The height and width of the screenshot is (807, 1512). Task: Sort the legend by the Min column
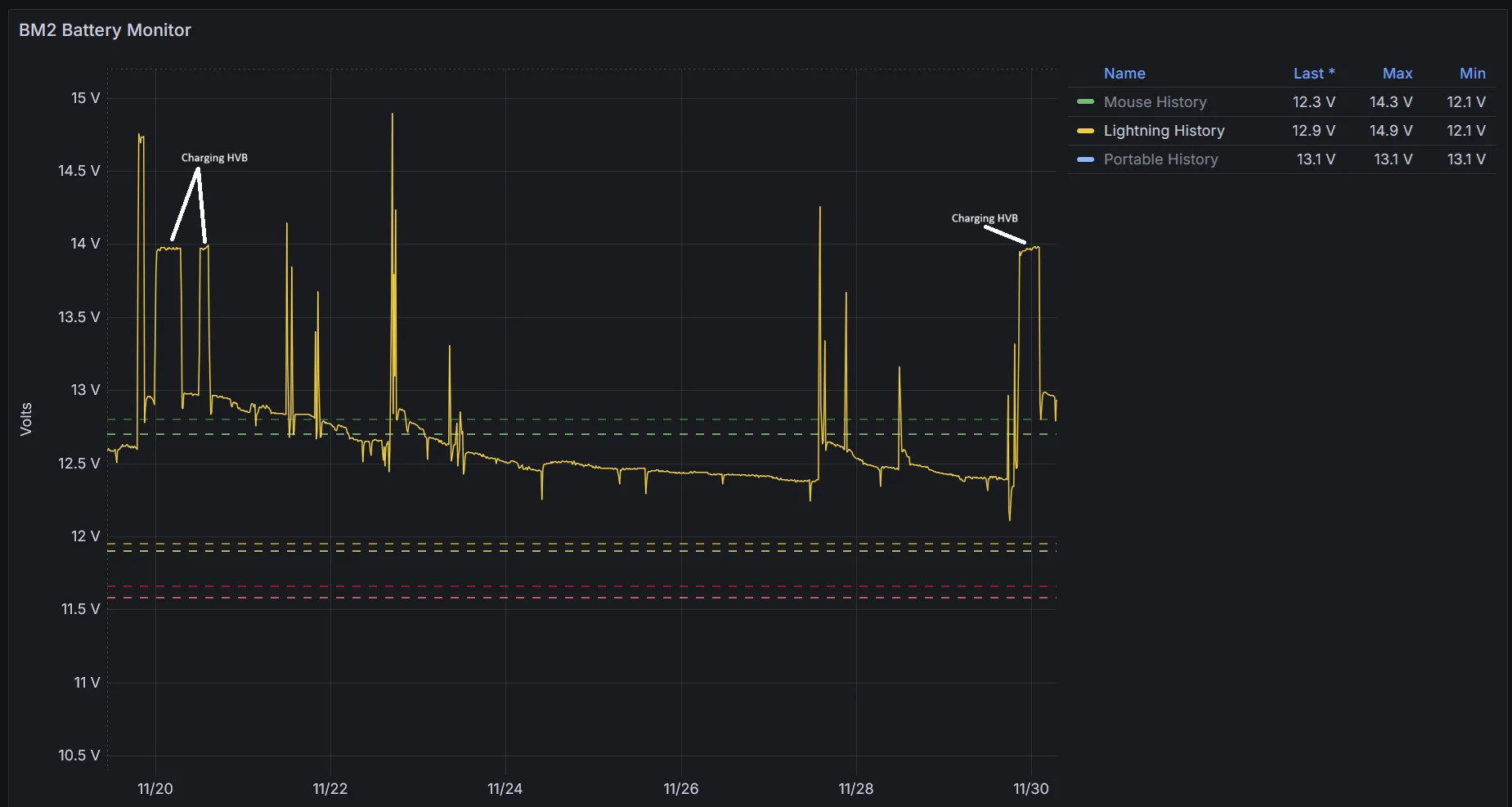(x=1473, y=74)
